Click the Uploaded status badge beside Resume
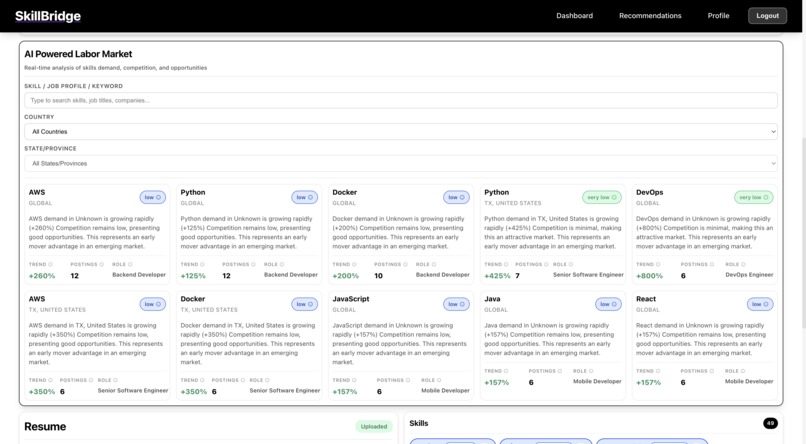The height and width of the screenshot is (444, 806). tap(374, 427)
